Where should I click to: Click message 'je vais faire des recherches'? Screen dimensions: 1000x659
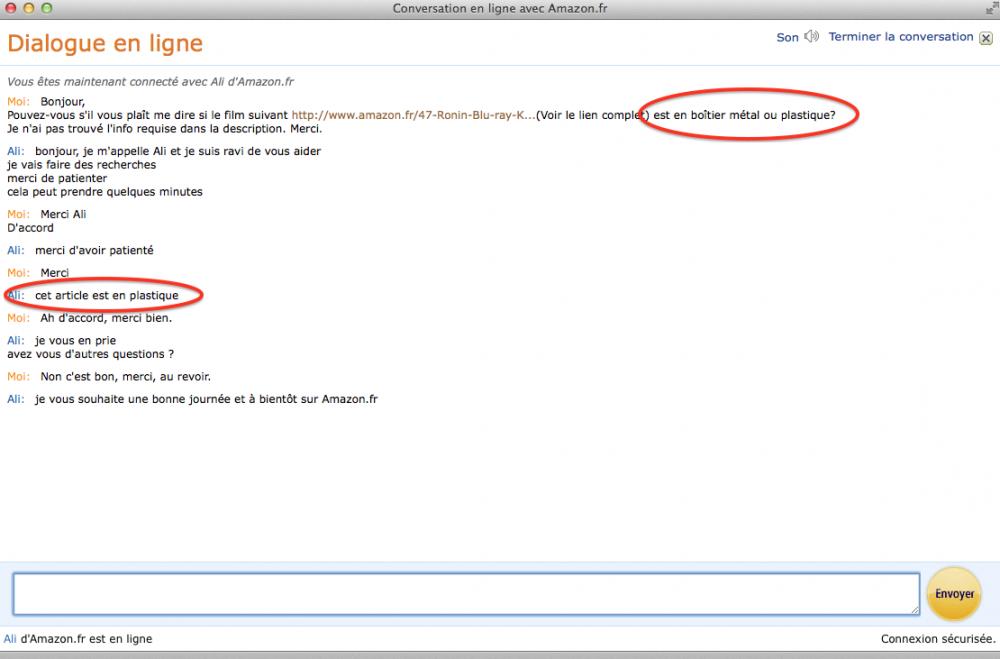[82, 165]
